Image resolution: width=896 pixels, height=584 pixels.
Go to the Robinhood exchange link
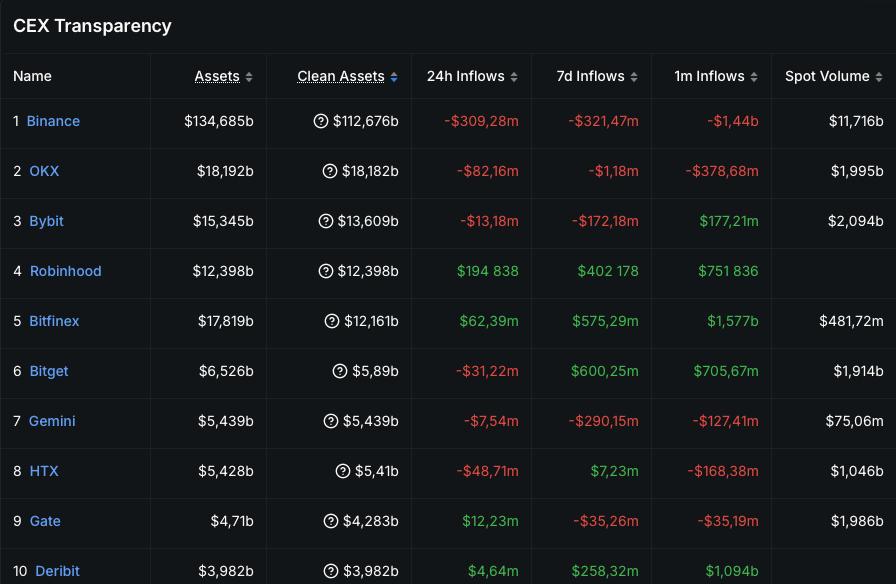tap(65, 271)
